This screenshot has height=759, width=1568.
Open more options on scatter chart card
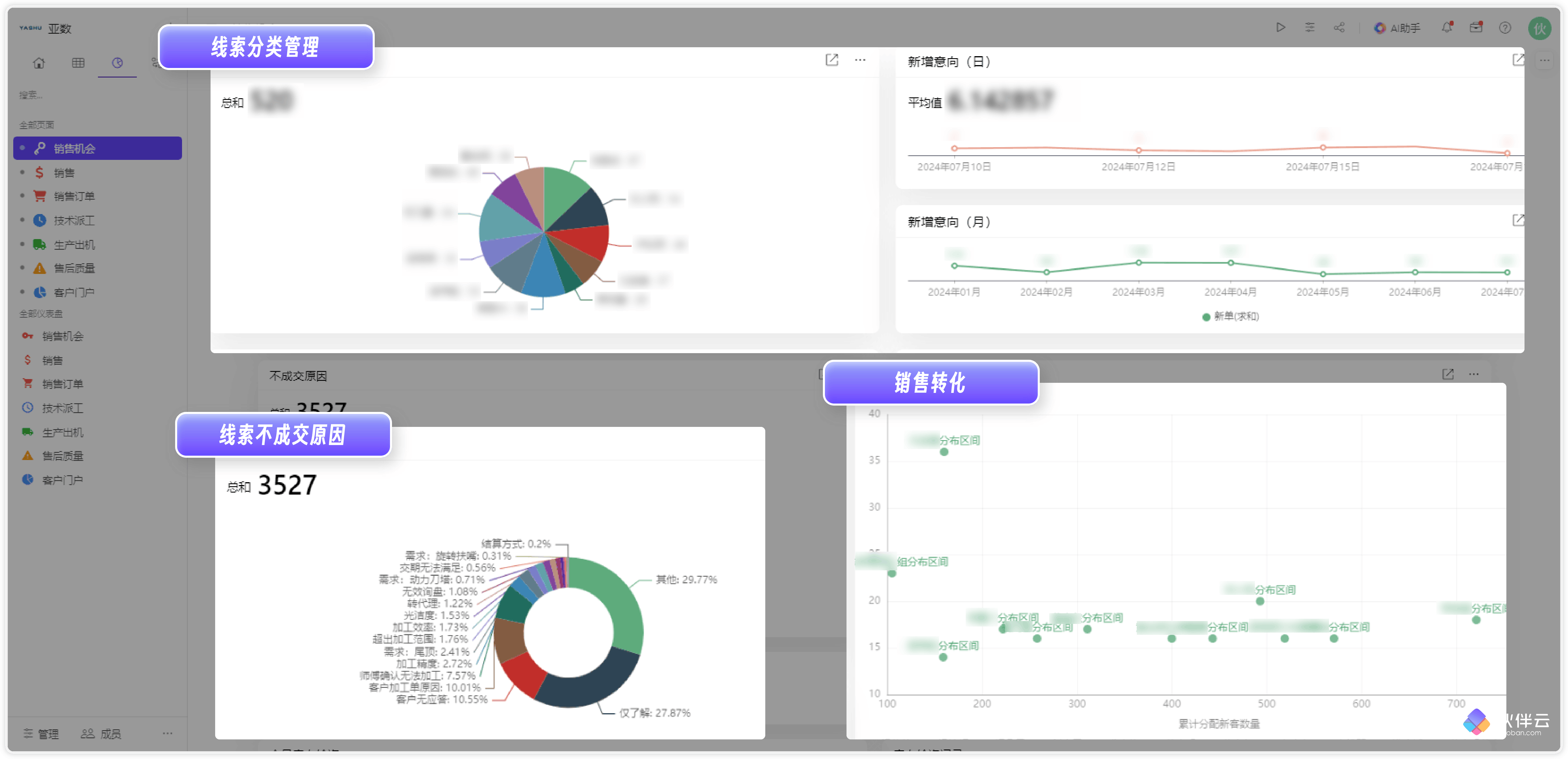(1474, 374)
